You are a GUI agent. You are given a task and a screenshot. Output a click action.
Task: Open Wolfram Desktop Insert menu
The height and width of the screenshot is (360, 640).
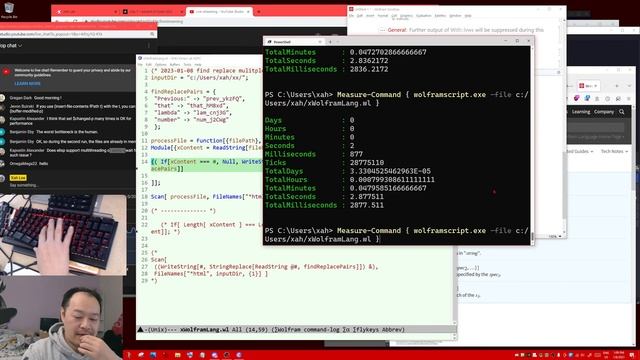click(370, 16)
